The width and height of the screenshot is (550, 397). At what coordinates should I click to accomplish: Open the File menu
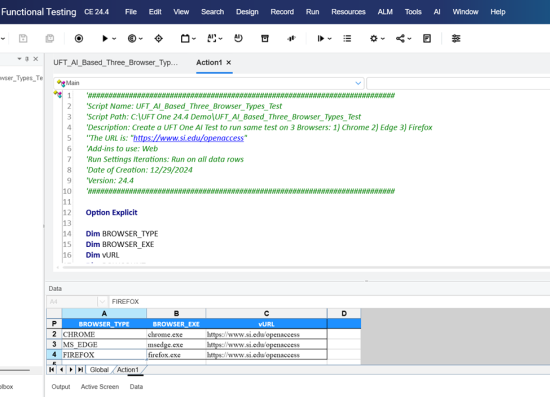pyautogui.click(x=131, y=12)
